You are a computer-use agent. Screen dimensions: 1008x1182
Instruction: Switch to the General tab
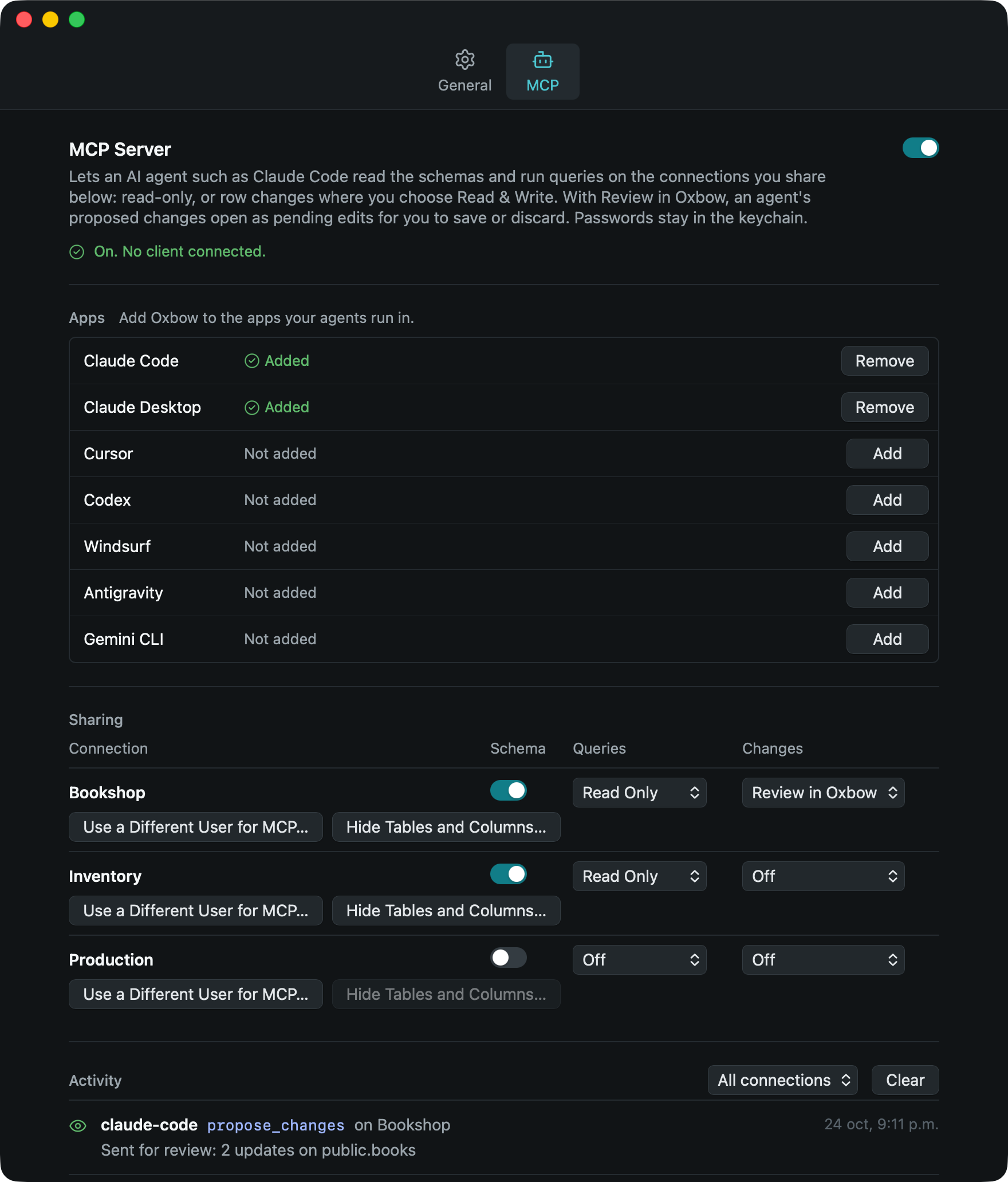[464, 72]
